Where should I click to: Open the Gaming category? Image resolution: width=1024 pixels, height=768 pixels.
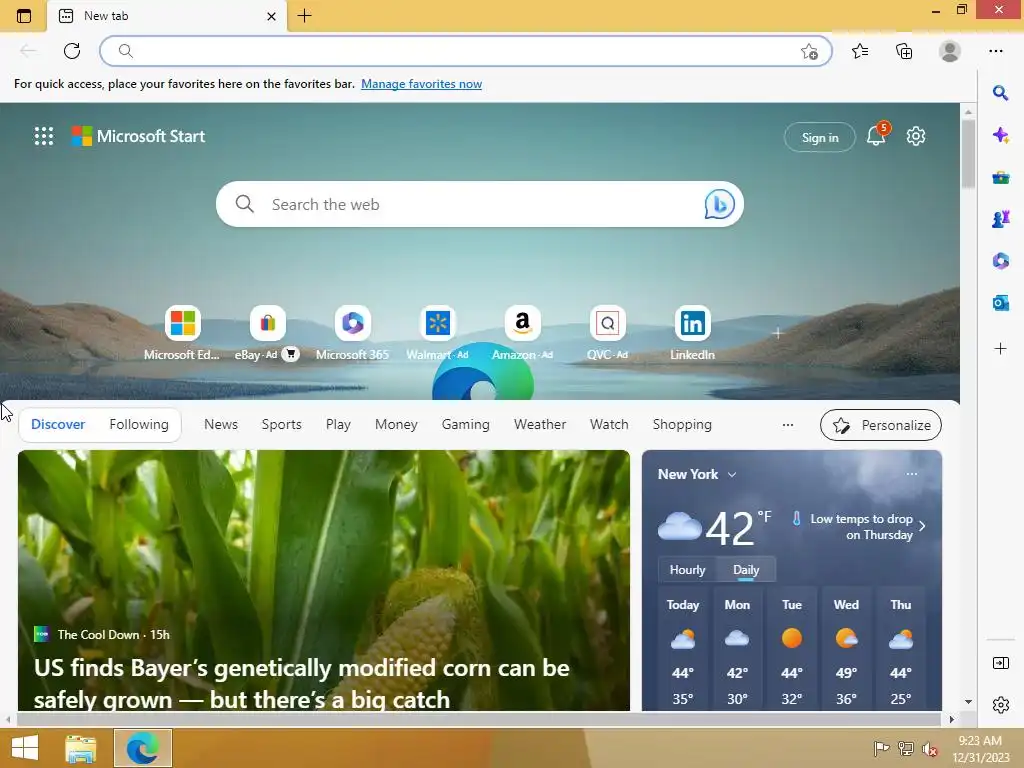(466, 424)
